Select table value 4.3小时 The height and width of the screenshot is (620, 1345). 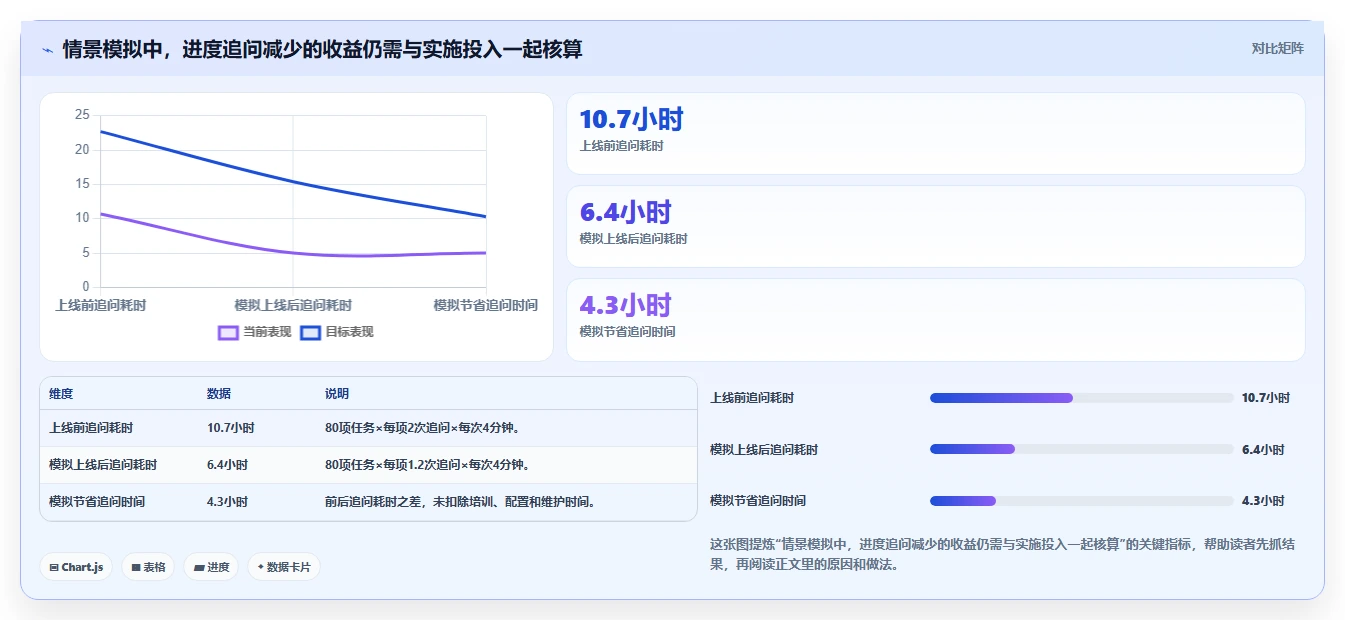[x=227, y=502]
